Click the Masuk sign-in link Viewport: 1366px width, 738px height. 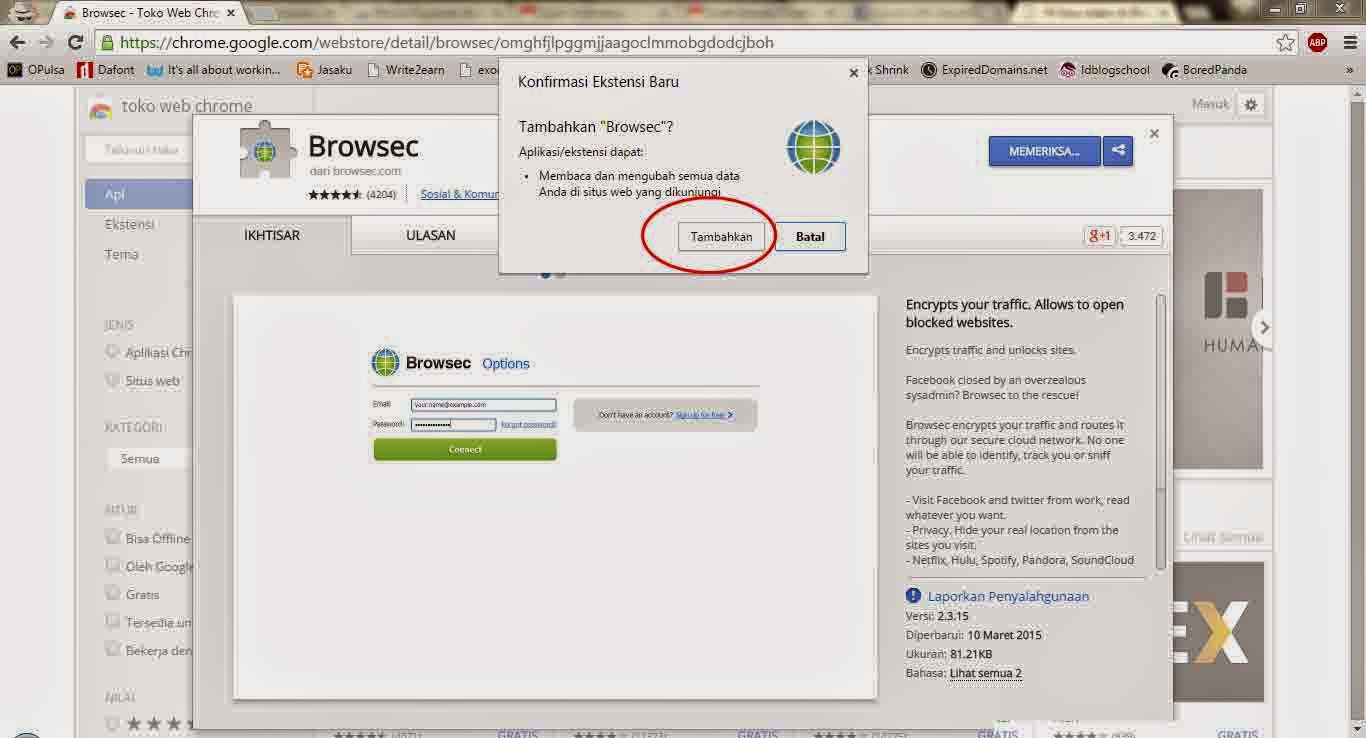1209,104
